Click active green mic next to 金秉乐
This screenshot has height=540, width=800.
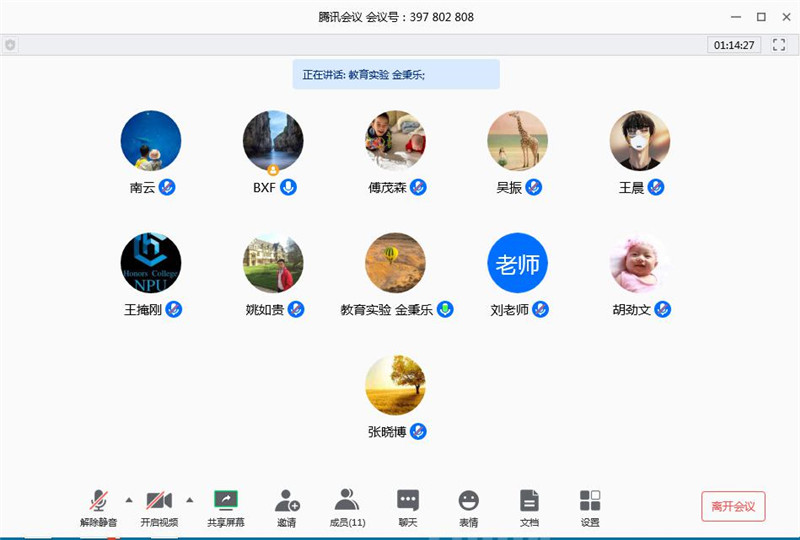445,309
